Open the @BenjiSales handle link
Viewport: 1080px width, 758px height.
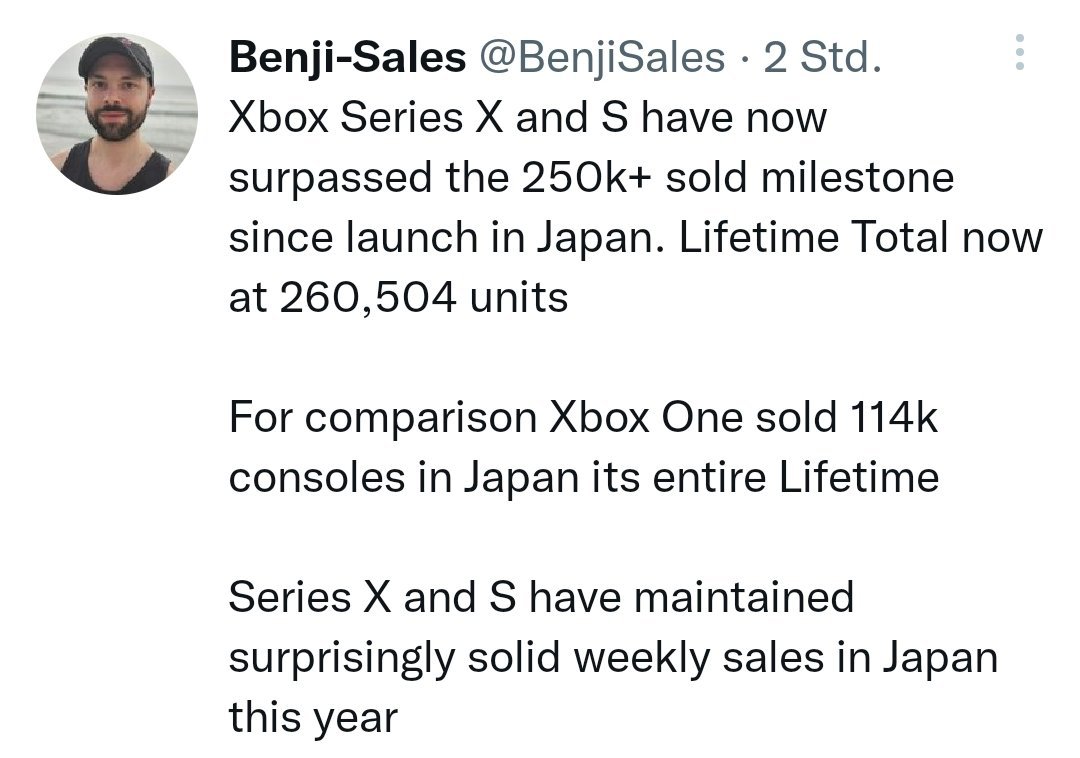[601, 56]
